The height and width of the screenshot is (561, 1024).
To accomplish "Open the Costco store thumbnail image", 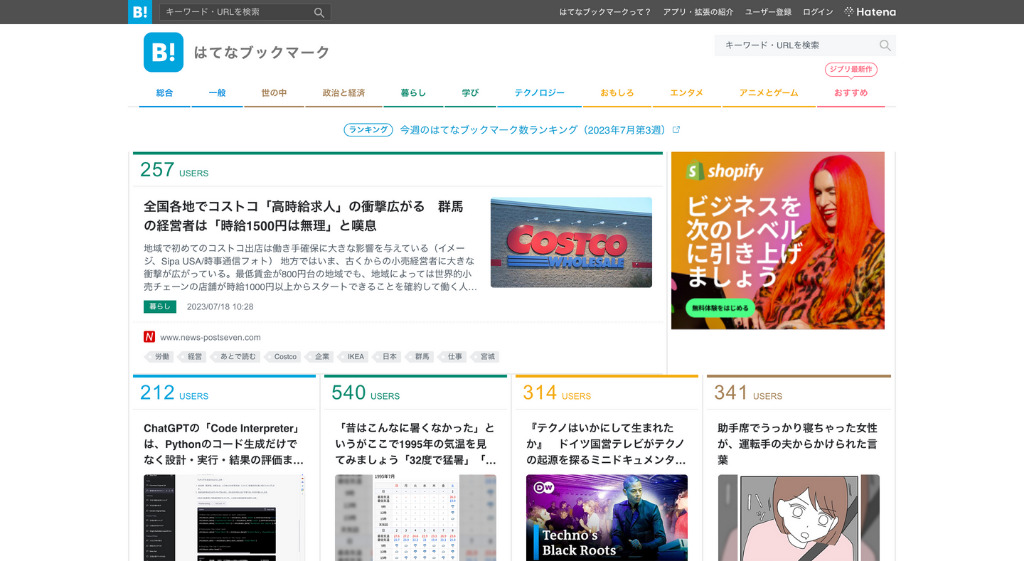I will [x=571, y=242].
